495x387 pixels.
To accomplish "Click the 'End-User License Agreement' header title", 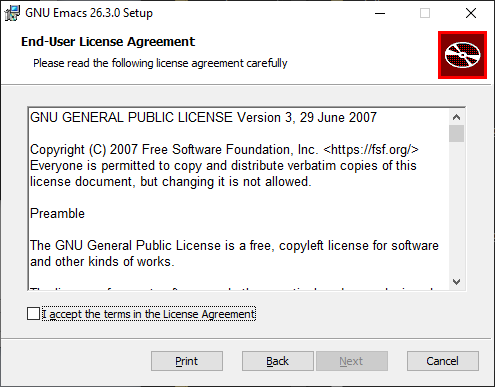I will 108,42.
